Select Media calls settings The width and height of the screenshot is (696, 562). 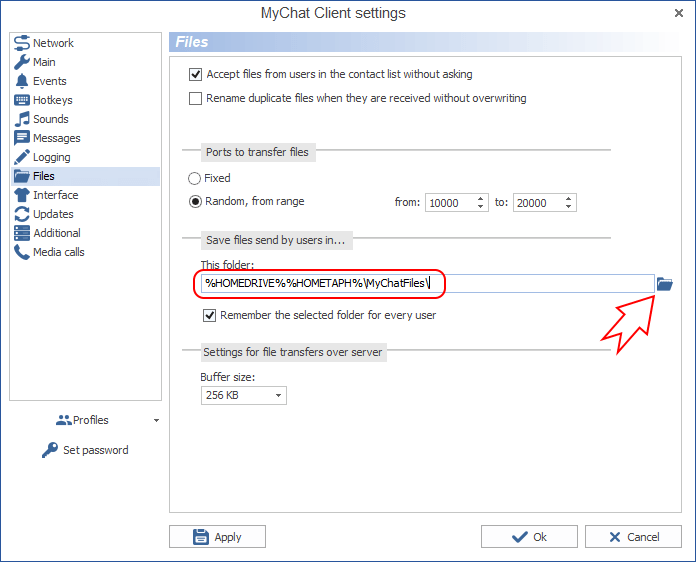(85, 252)
